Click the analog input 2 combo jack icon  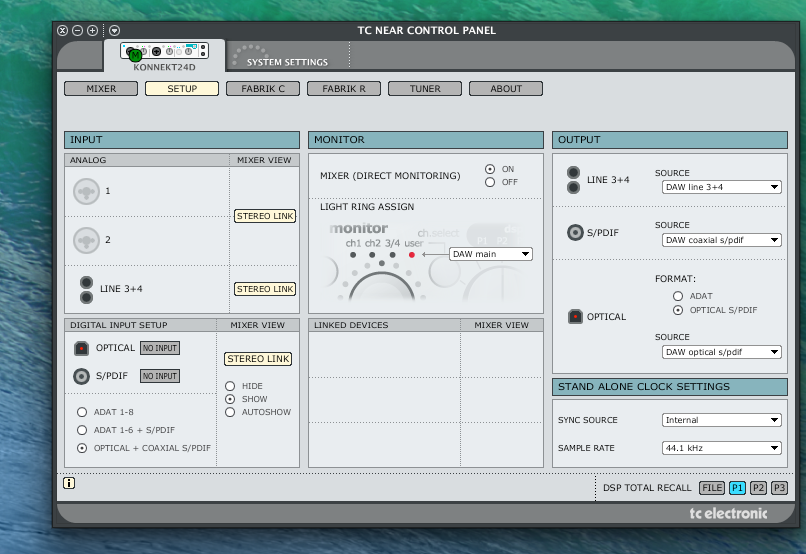coord(87,240)
